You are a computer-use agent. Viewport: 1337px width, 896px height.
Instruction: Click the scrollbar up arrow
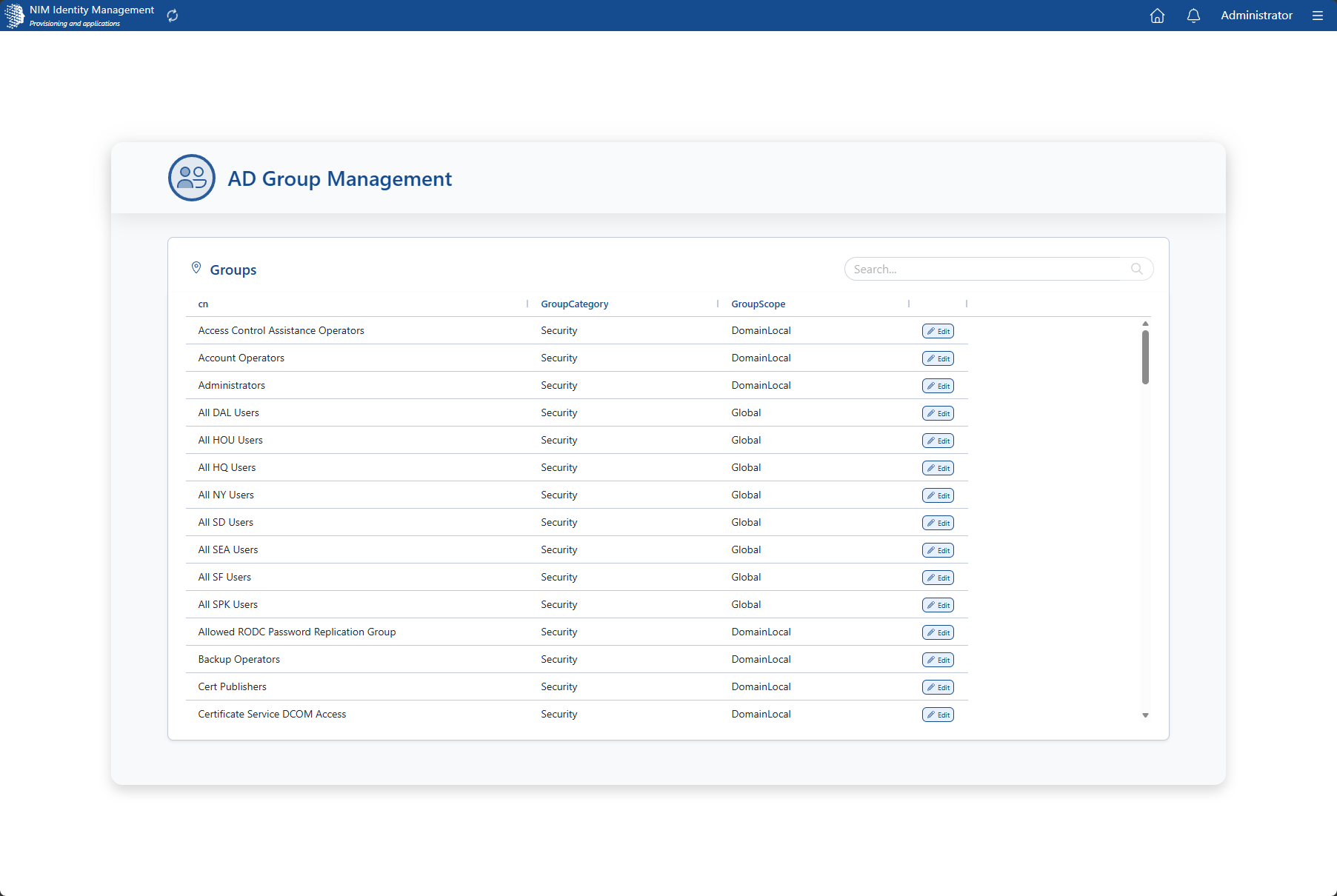pos(1145,324)
